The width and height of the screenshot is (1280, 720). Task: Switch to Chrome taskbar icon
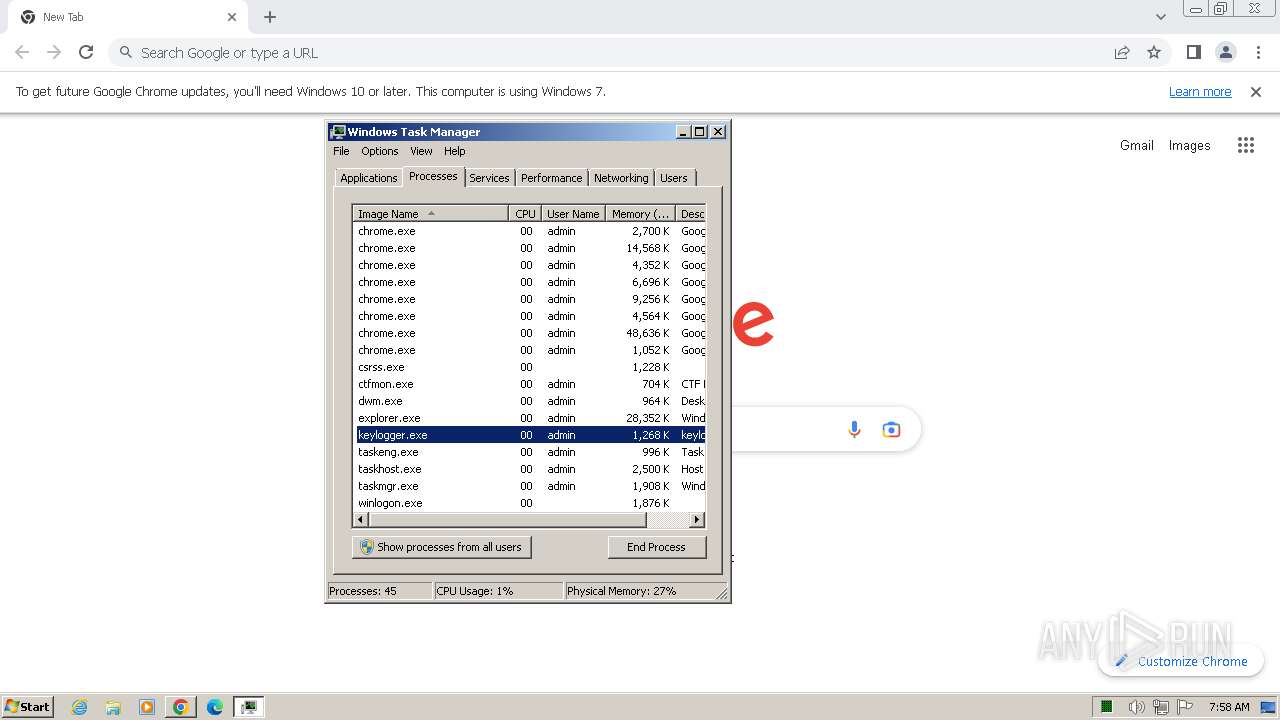click(x=181, y=707)
